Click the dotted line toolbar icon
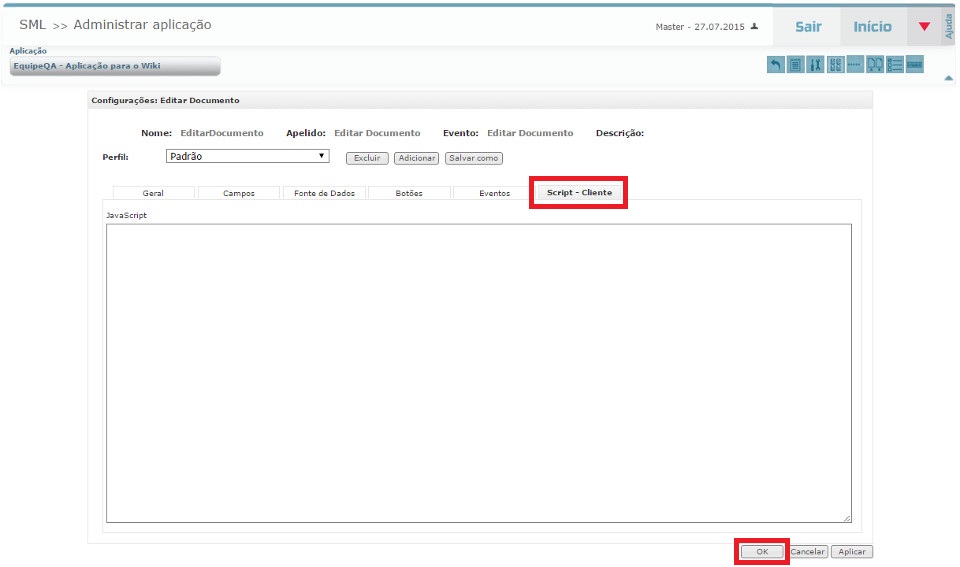 [855, 64]
